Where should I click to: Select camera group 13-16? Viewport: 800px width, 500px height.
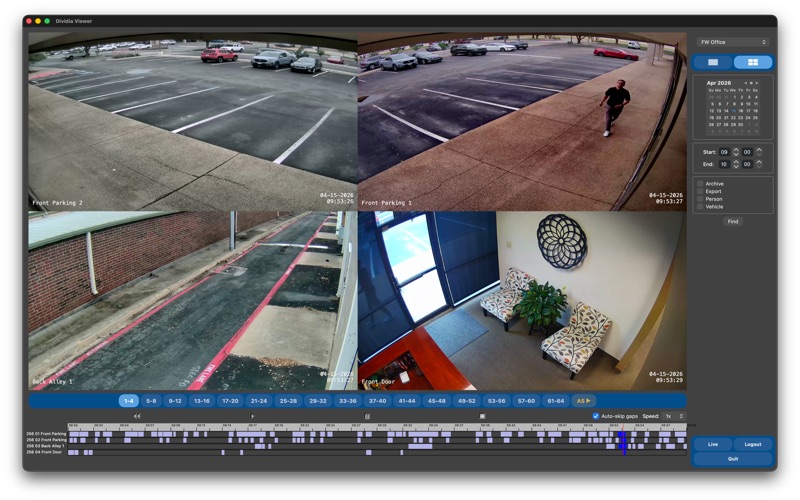point(202,401)
